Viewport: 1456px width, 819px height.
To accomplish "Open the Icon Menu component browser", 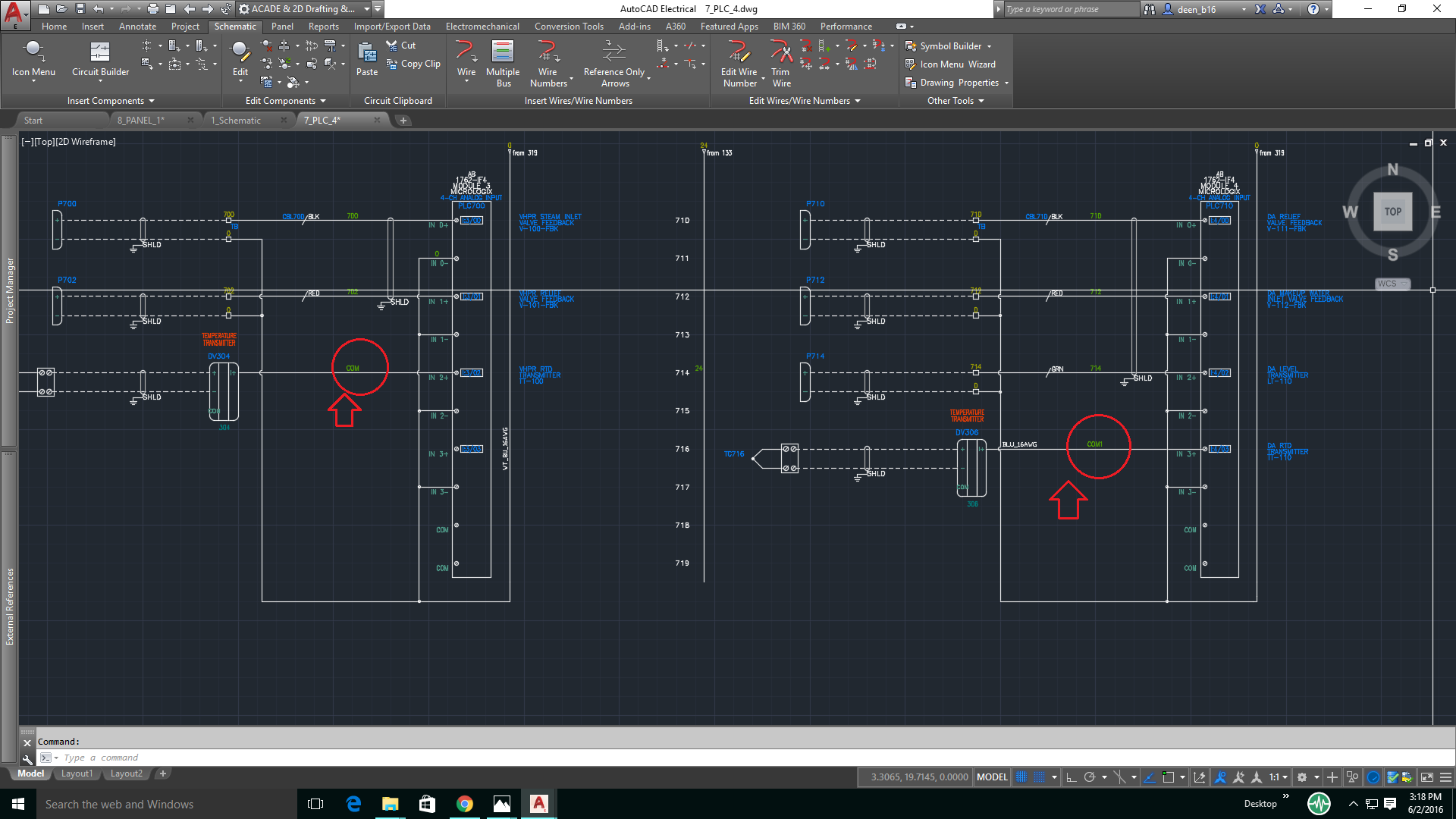I will [x=33, y=61].
